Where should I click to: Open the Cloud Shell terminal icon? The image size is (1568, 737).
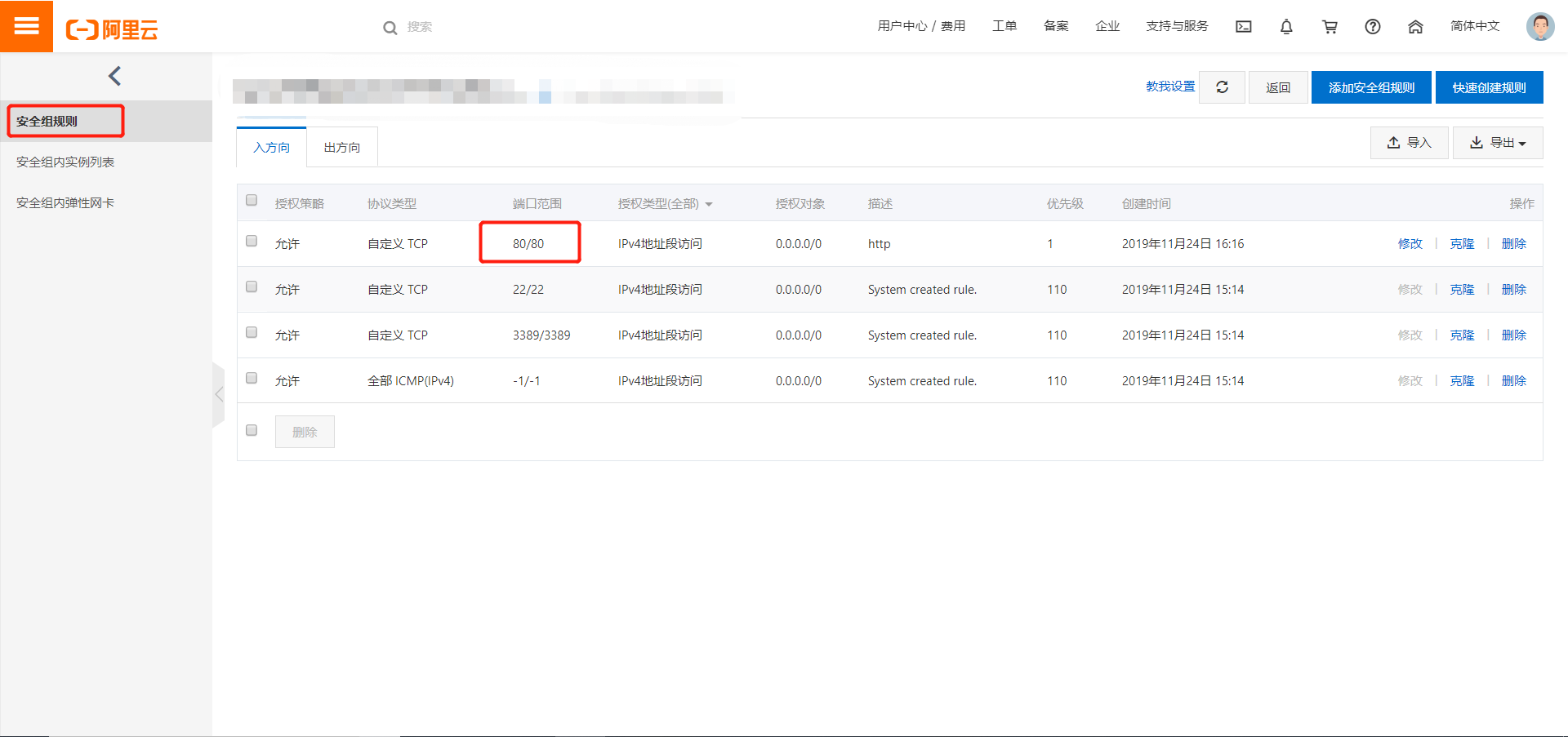(1243, 27)
